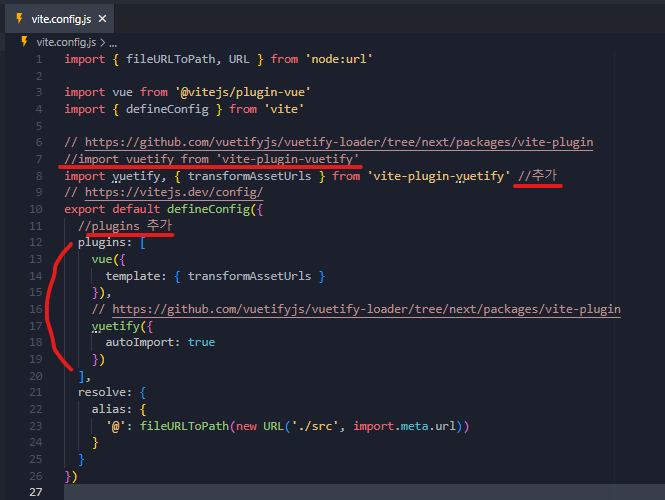Click 'plugins:' on line 12

pyautogui.click(x=105, y=243)
